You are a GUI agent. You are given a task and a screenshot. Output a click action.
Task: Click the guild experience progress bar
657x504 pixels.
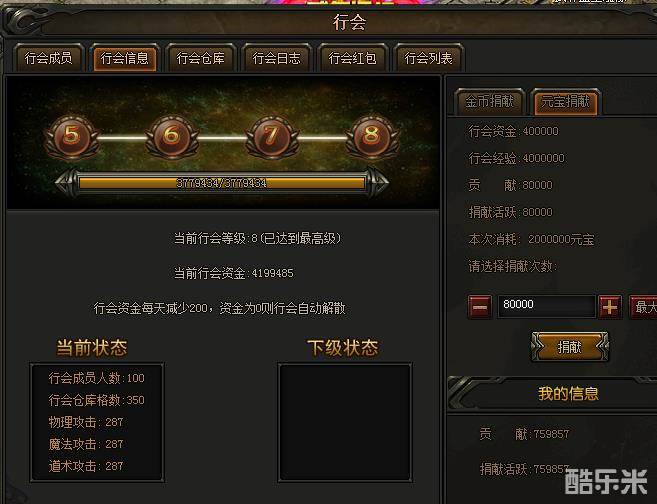222,183
